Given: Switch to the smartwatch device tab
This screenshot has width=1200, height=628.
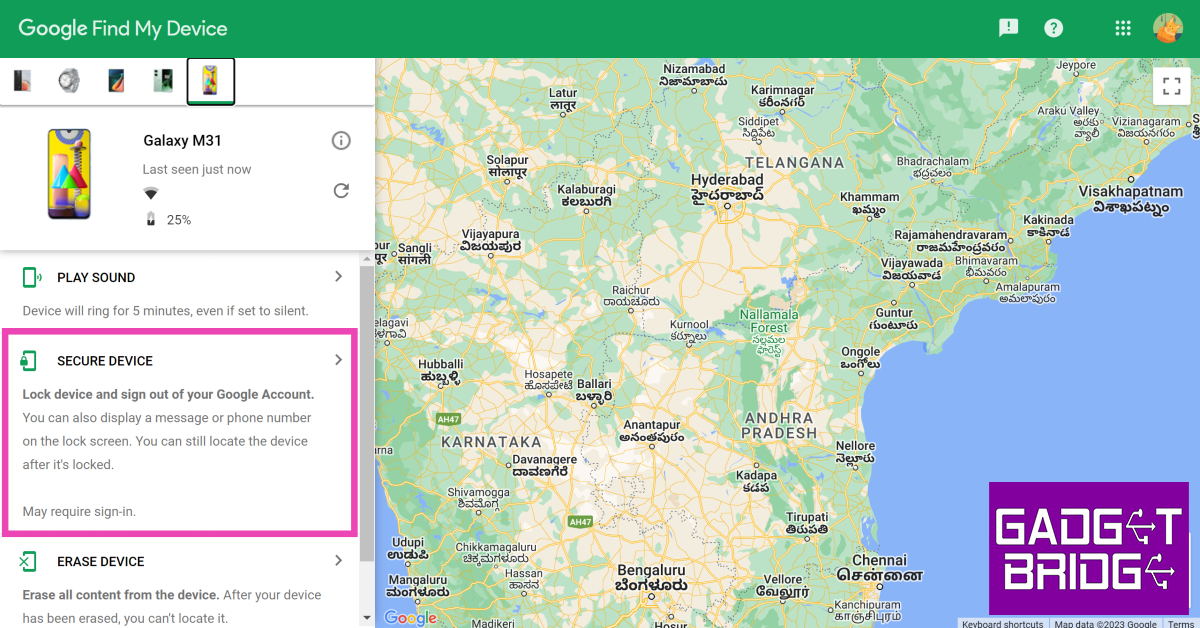Looking at the screenshot, I should [x=69, y=81].
